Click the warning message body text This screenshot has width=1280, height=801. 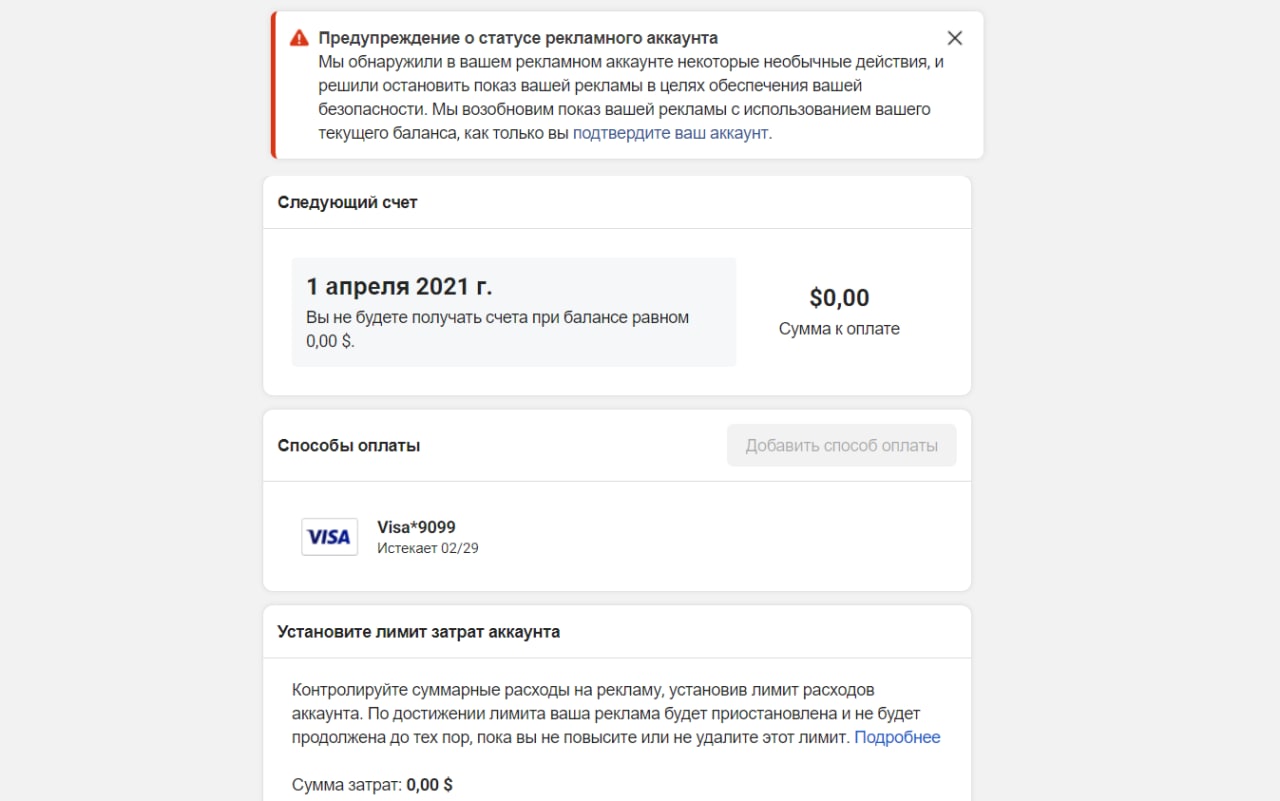(632, 98)
